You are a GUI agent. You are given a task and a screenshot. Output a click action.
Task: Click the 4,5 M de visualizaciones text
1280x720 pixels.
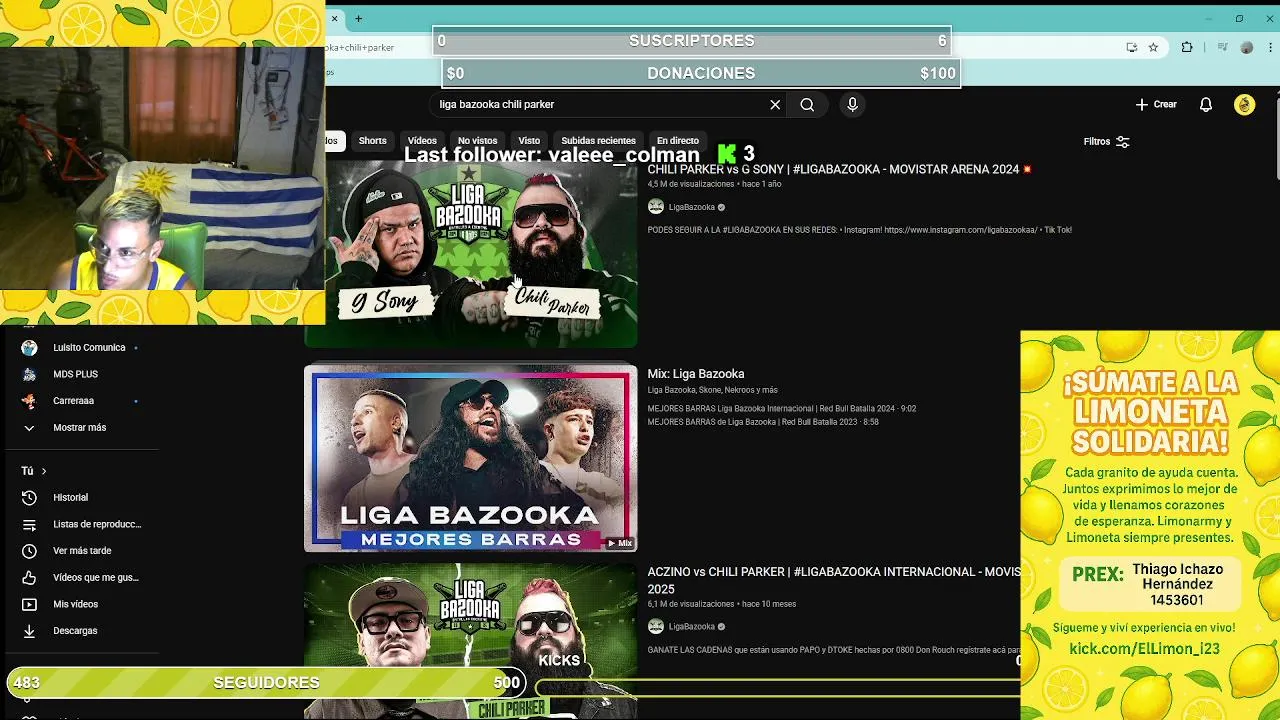(x=691, y=184)
